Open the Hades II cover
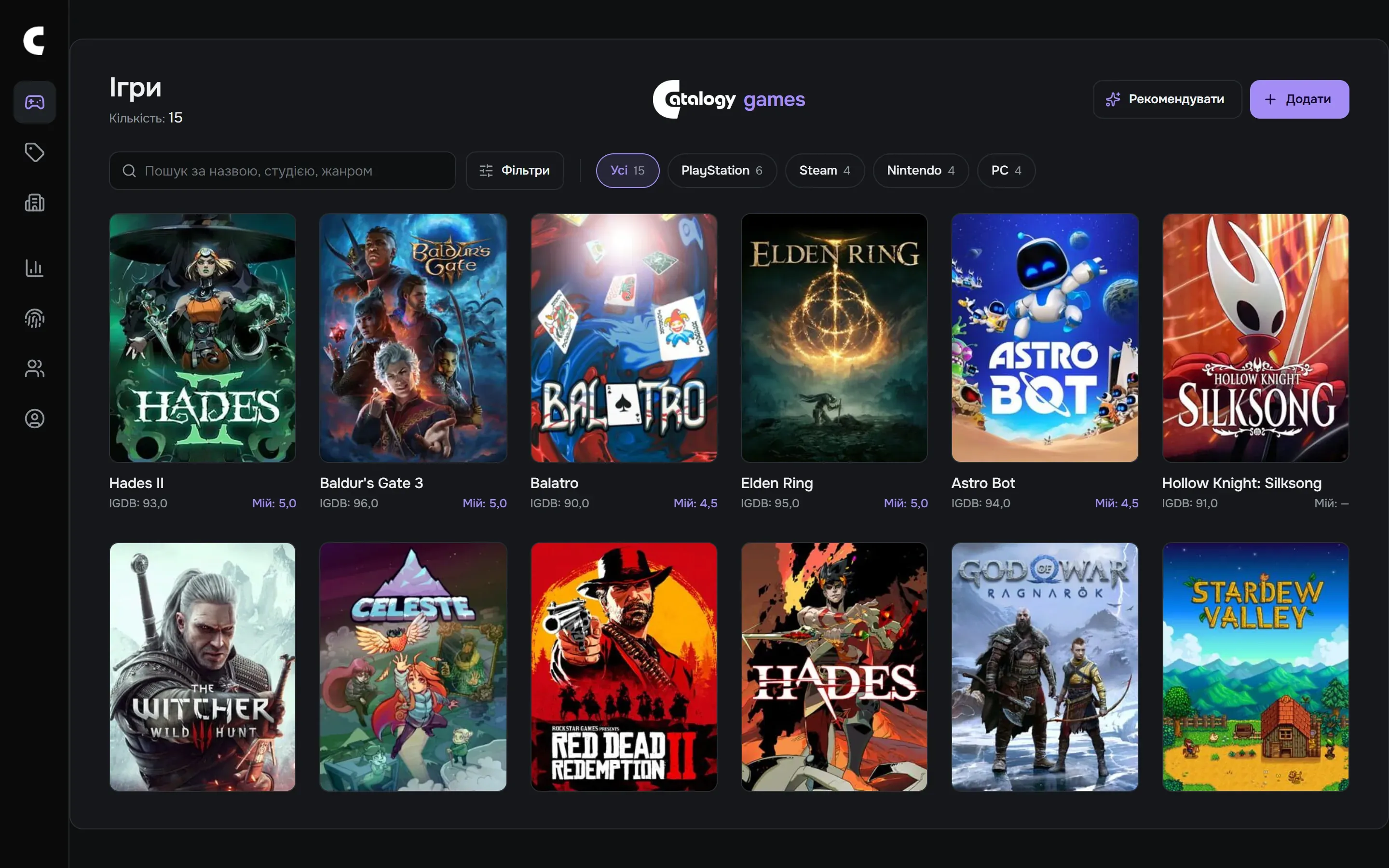Screen dimensions: 1389x868 [203, 338]
